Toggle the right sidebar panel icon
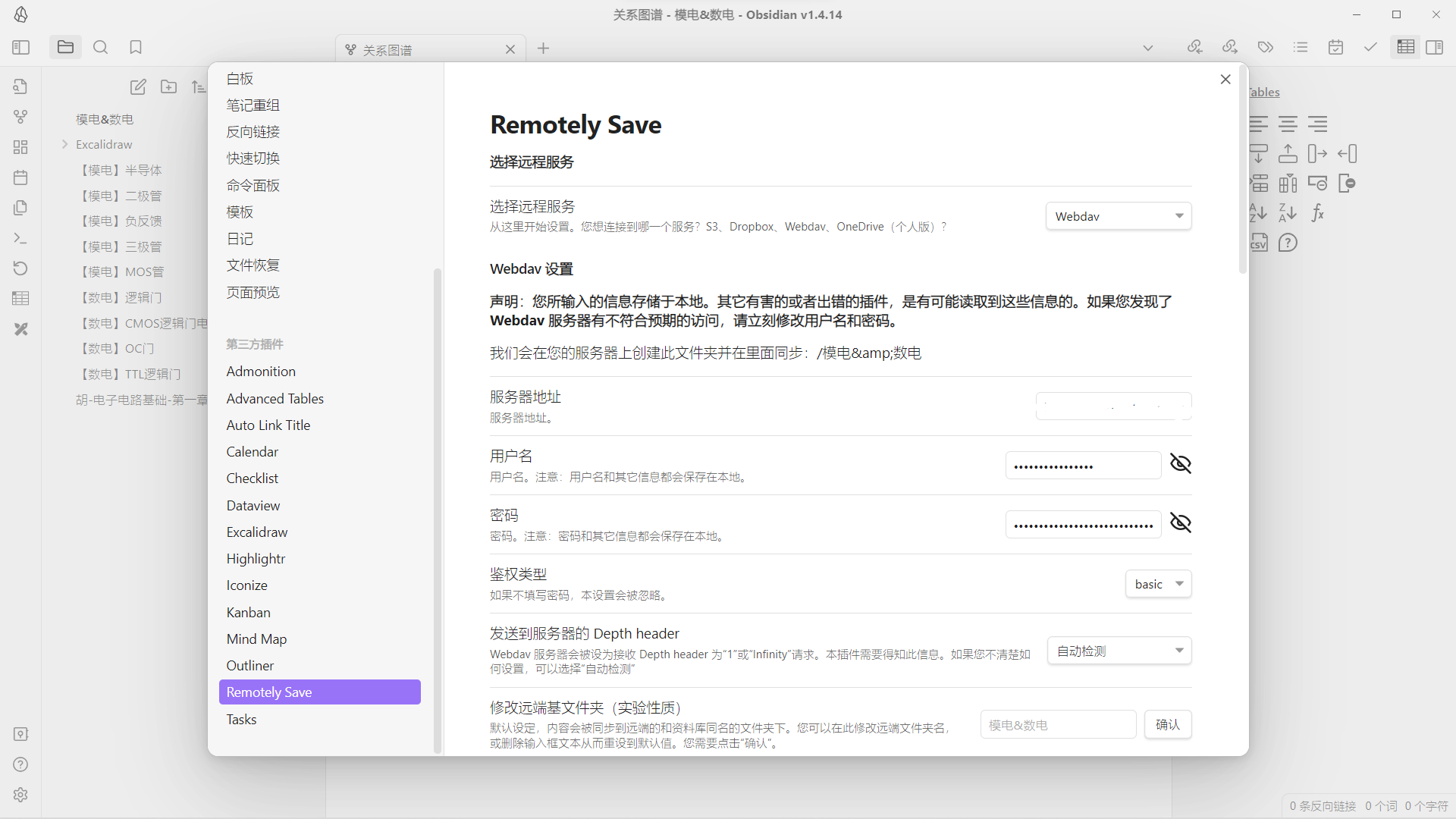The image size is (1456, 819). 1434,47
